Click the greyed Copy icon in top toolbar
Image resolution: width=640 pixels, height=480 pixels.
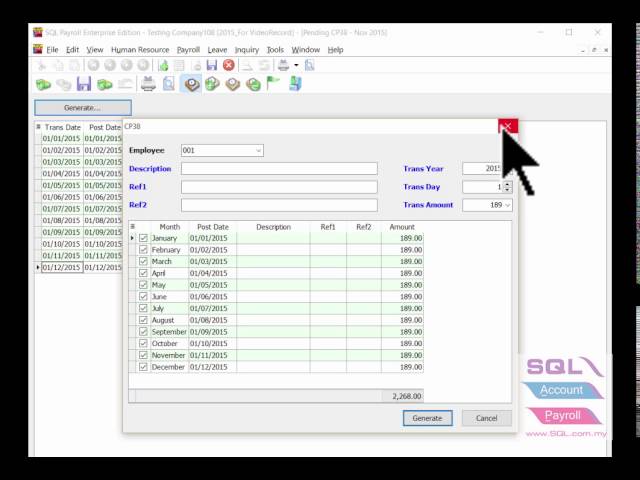point(58,65)
